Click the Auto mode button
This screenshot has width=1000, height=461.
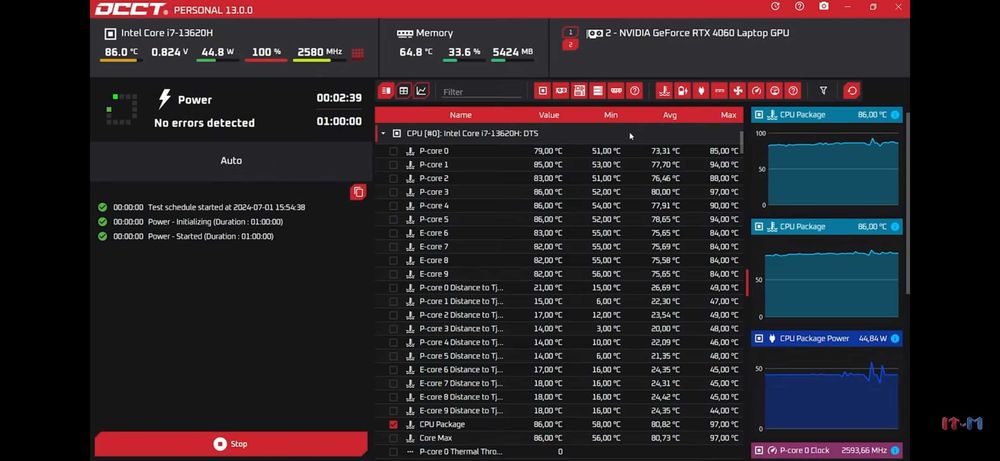click(231, 161)
